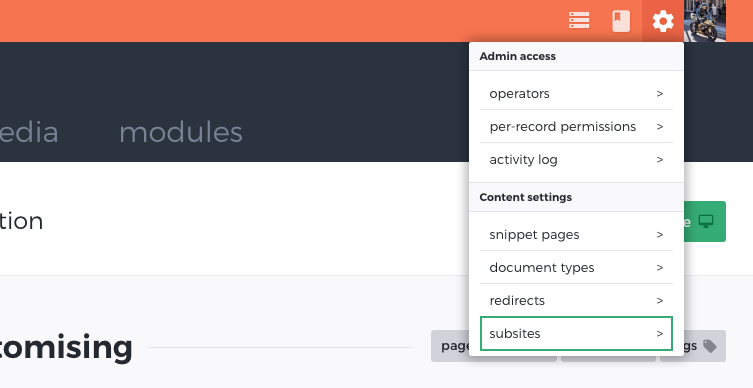
Task: Click the green button with monitor icon
Action: pos(704,221)
